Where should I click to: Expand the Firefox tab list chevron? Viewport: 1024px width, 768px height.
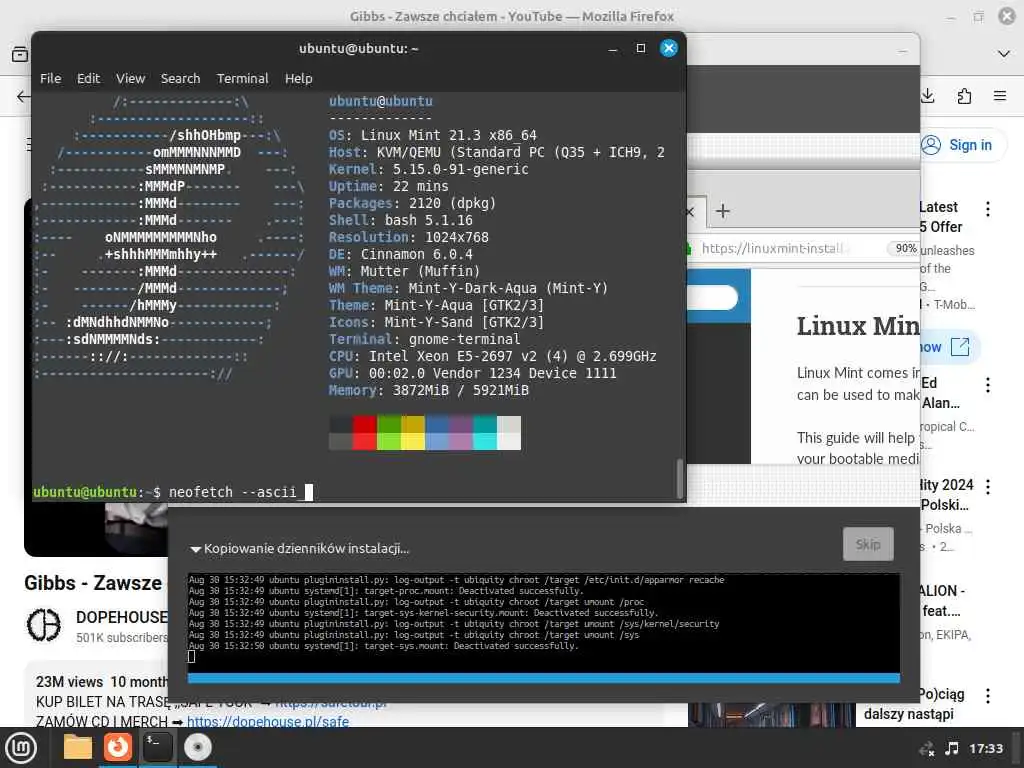click(1004, 54)
